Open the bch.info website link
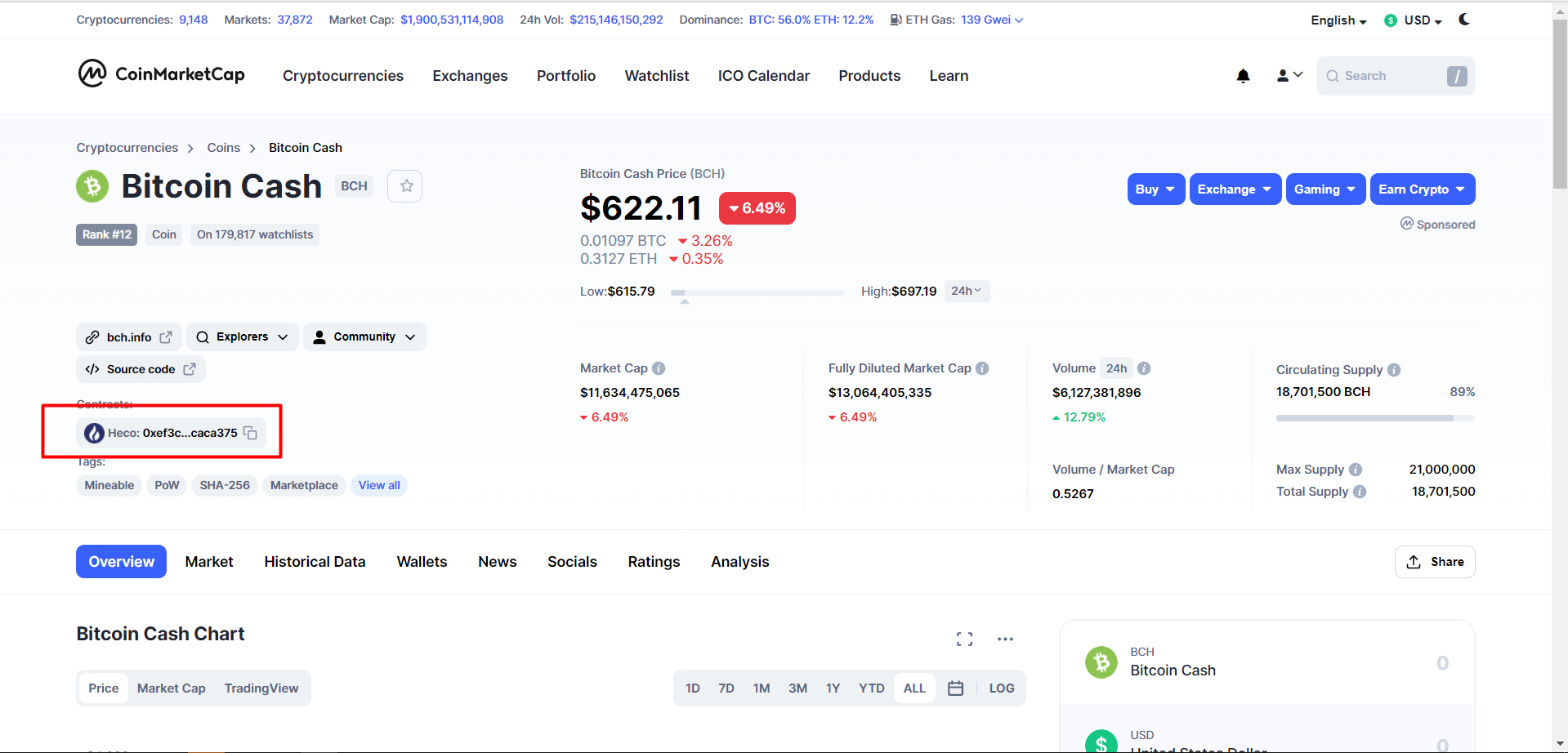The image size is (1568, 753). [x=129, y=336]
